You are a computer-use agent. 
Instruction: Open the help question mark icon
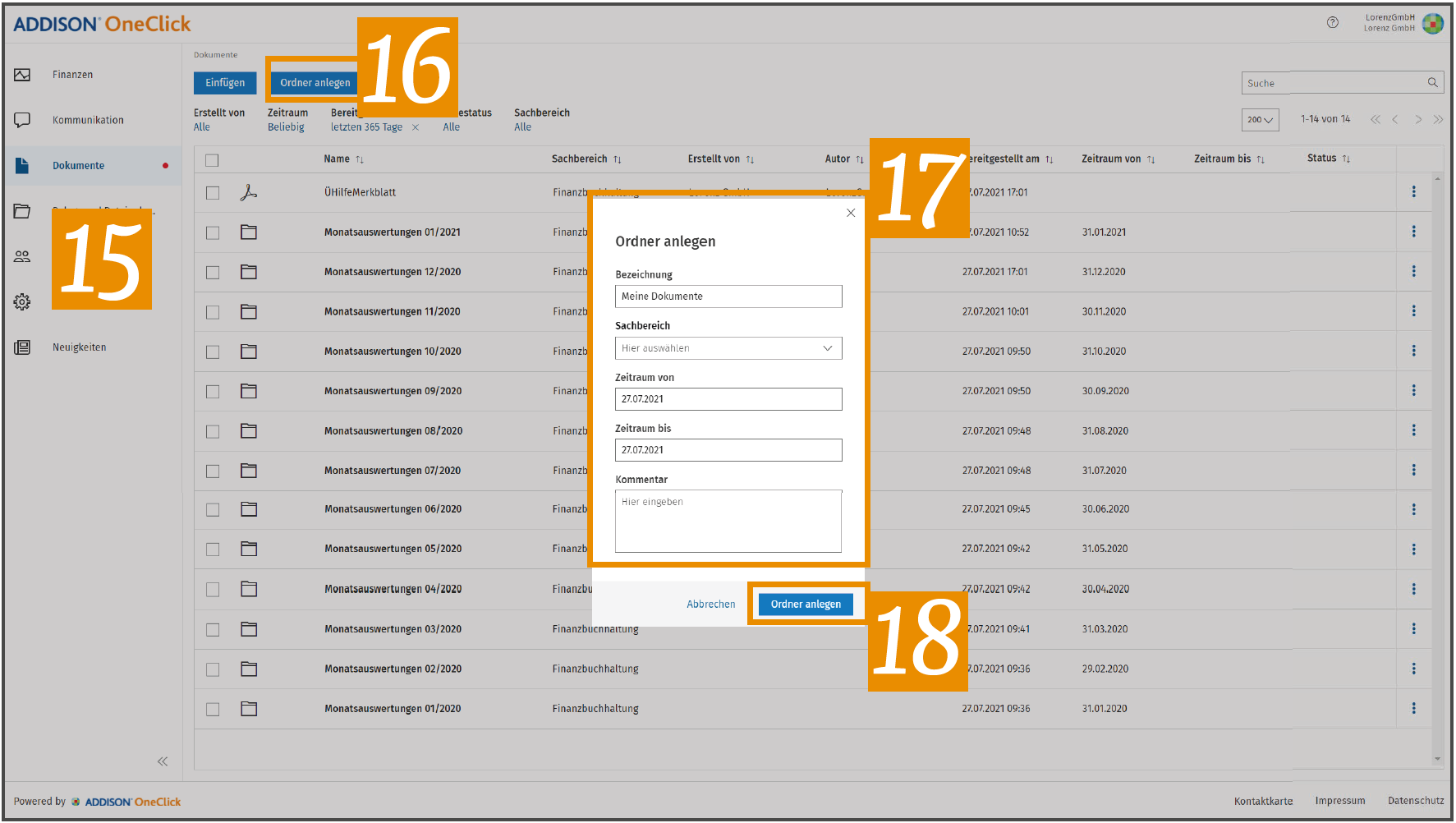1333,22
